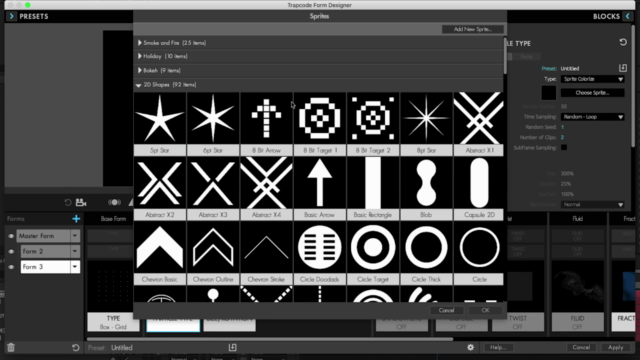Image resolution: width=640 pixels, height=360 pixels.
Task: Select the Chevron Outline sprite
Action: coord(213,253)
